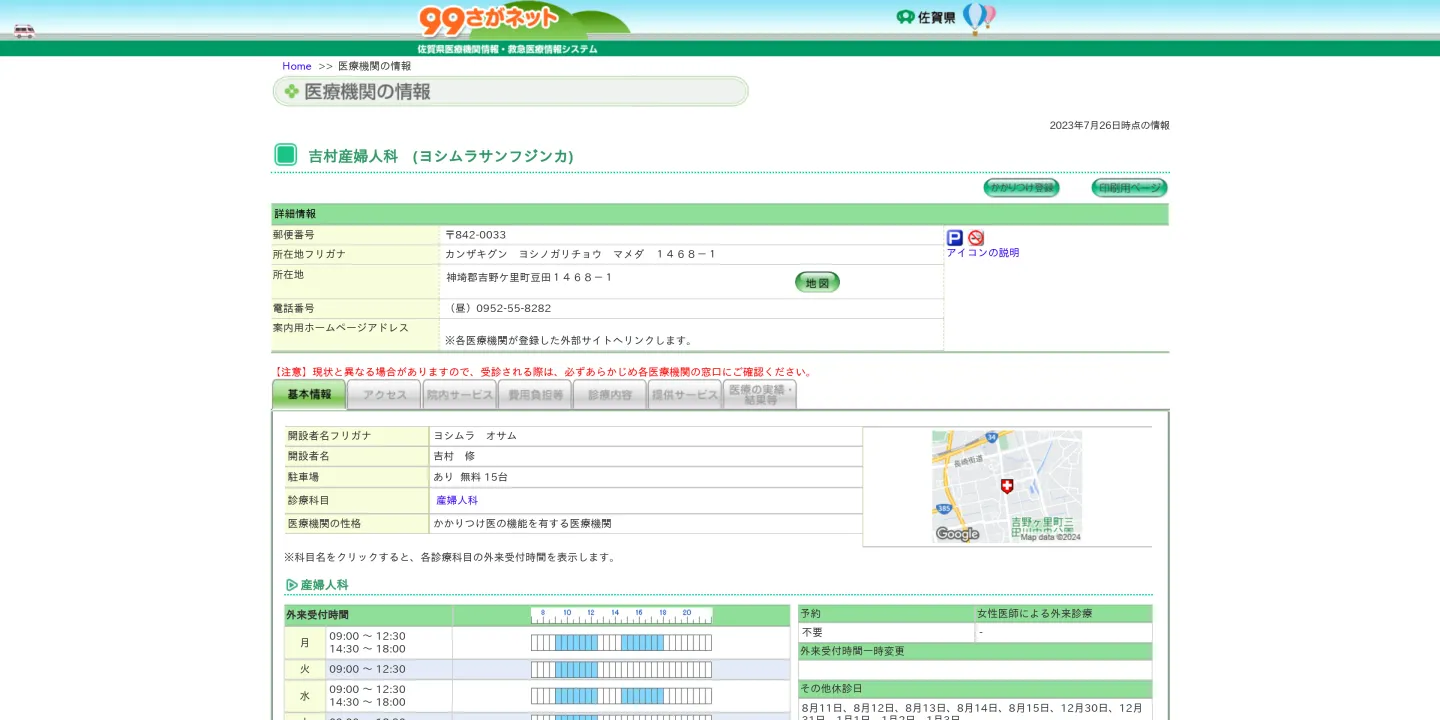
Task: Open the Google map thumbnail
Action: click(x=1007, y=487)
